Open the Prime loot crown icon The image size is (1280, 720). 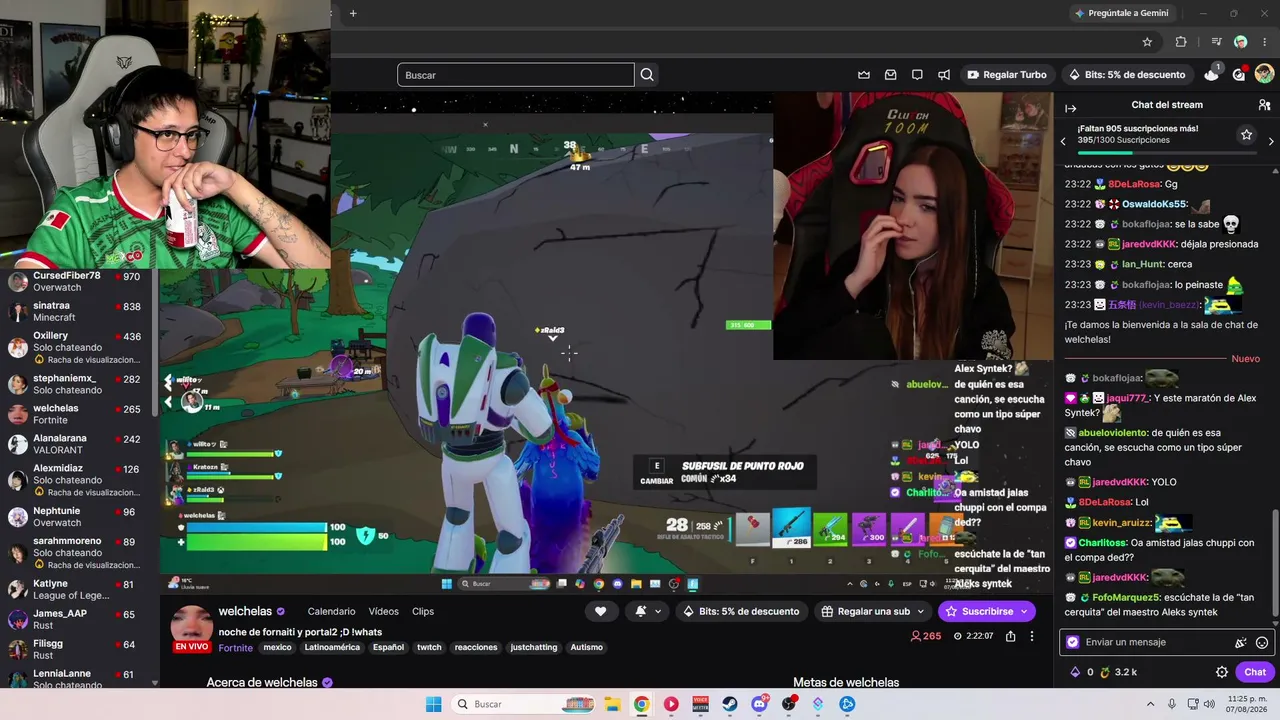(x=864, y=75)
